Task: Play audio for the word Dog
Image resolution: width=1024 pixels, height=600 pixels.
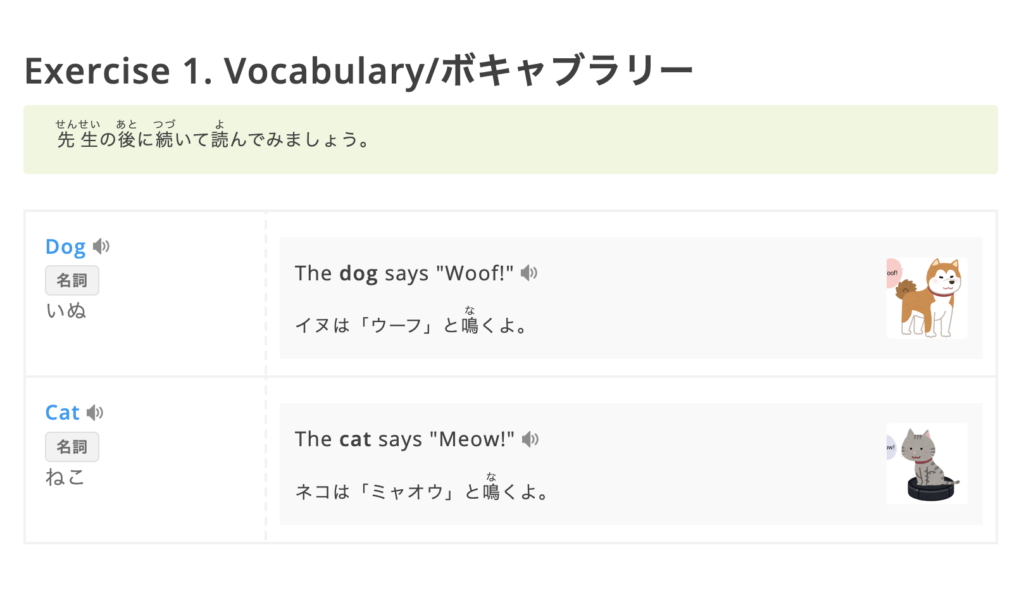Action: click(101, 246)
